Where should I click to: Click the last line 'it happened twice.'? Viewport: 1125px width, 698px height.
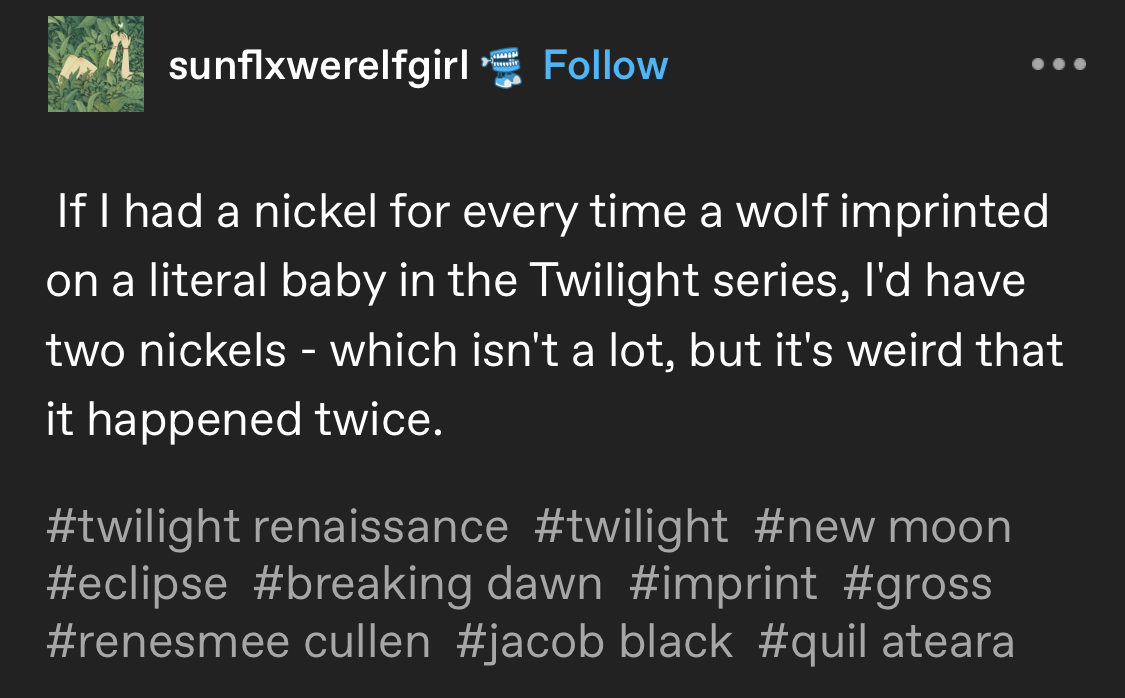245,419
